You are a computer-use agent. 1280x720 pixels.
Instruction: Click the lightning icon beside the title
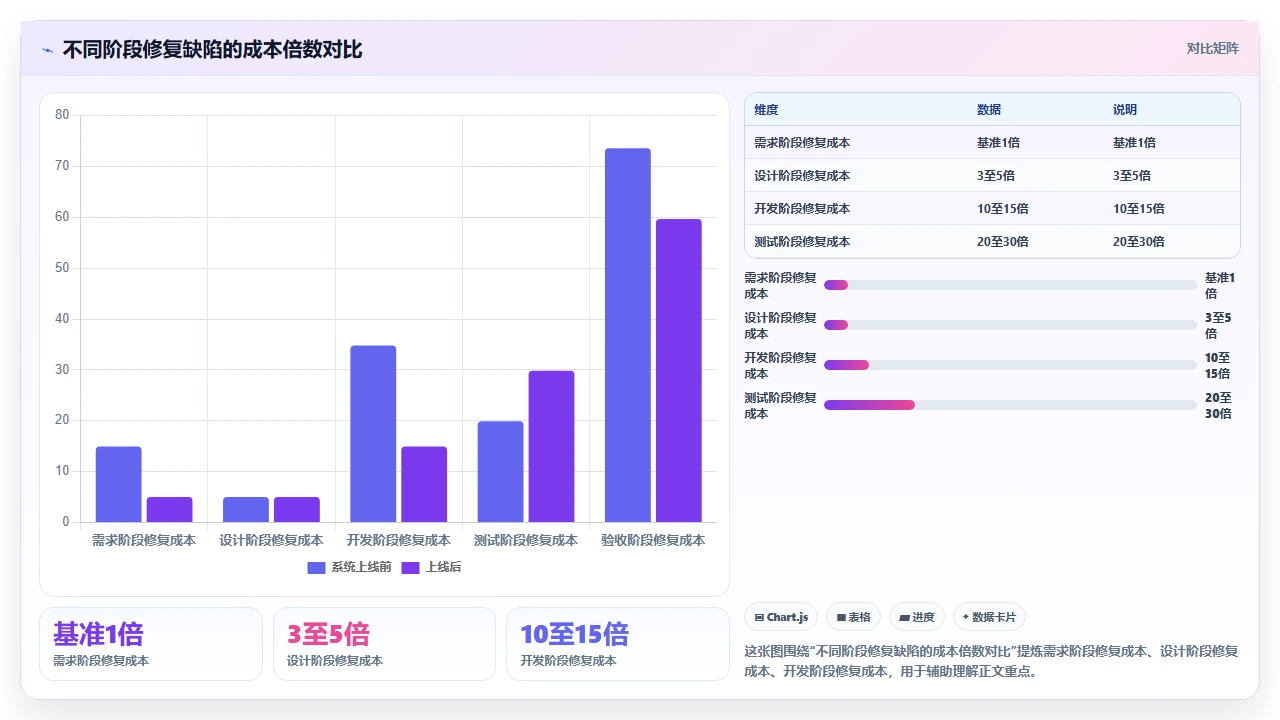(x=47, y=50)
